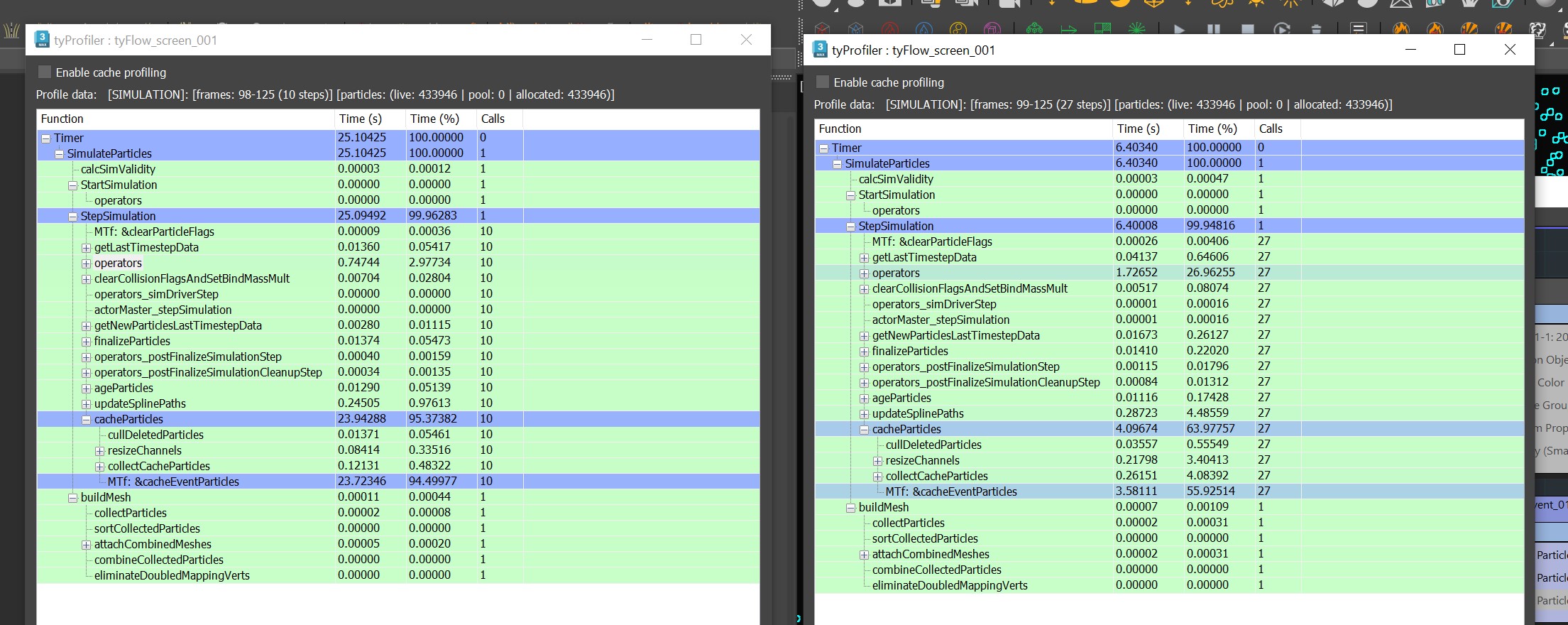Expand operators node in right profiler
This screenshot has width=1568, height=625.
864,273
